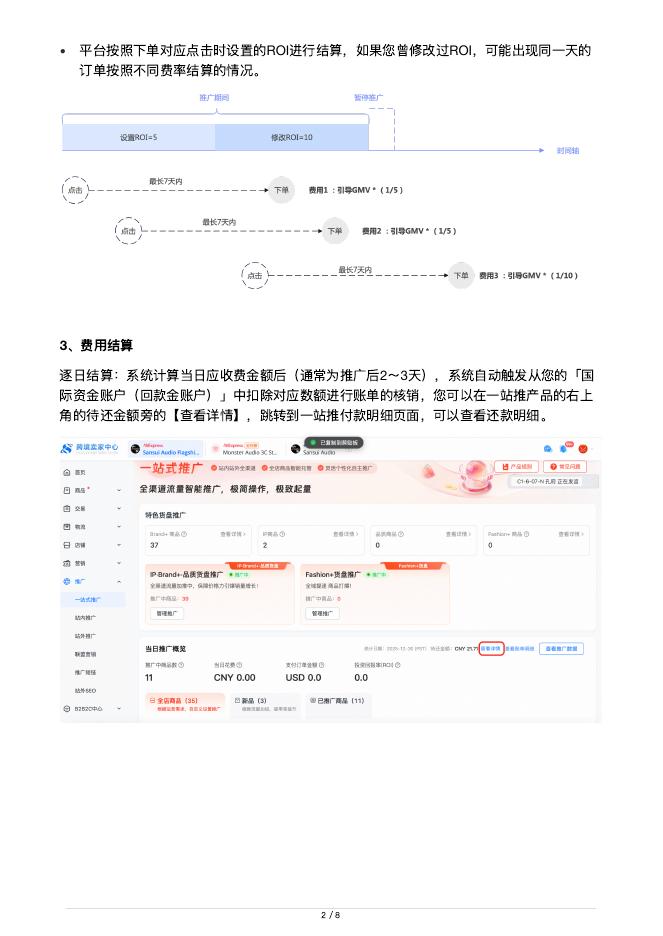The width and height of the screenshot is (663, 936).
Task: Collapse the 推广 sidebar menu chevron
Action: (x=119, y=581)
